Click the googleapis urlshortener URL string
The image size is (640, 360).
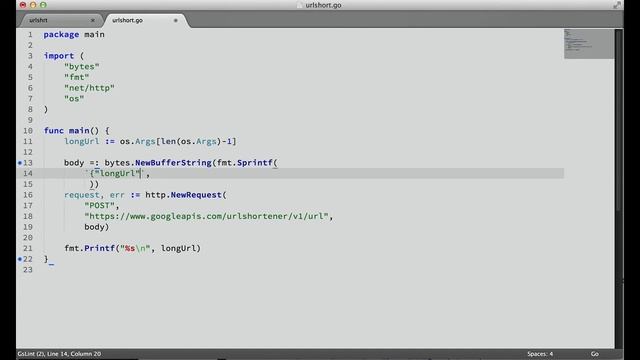[x=206, y=216]
